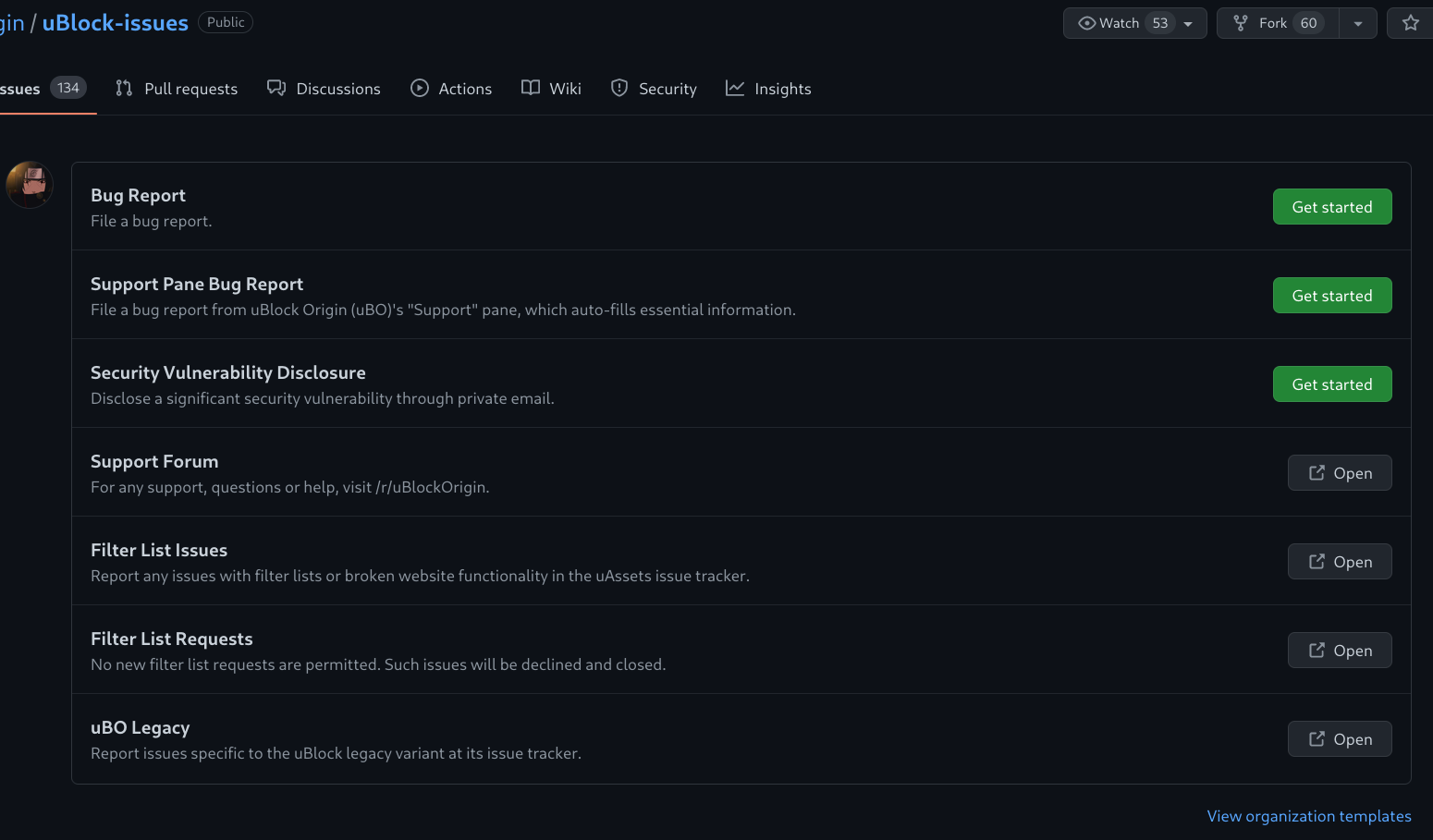Click the Fork icon next to the fork count
This screenshot has height=840, width=1433.
click(1239, 22)
